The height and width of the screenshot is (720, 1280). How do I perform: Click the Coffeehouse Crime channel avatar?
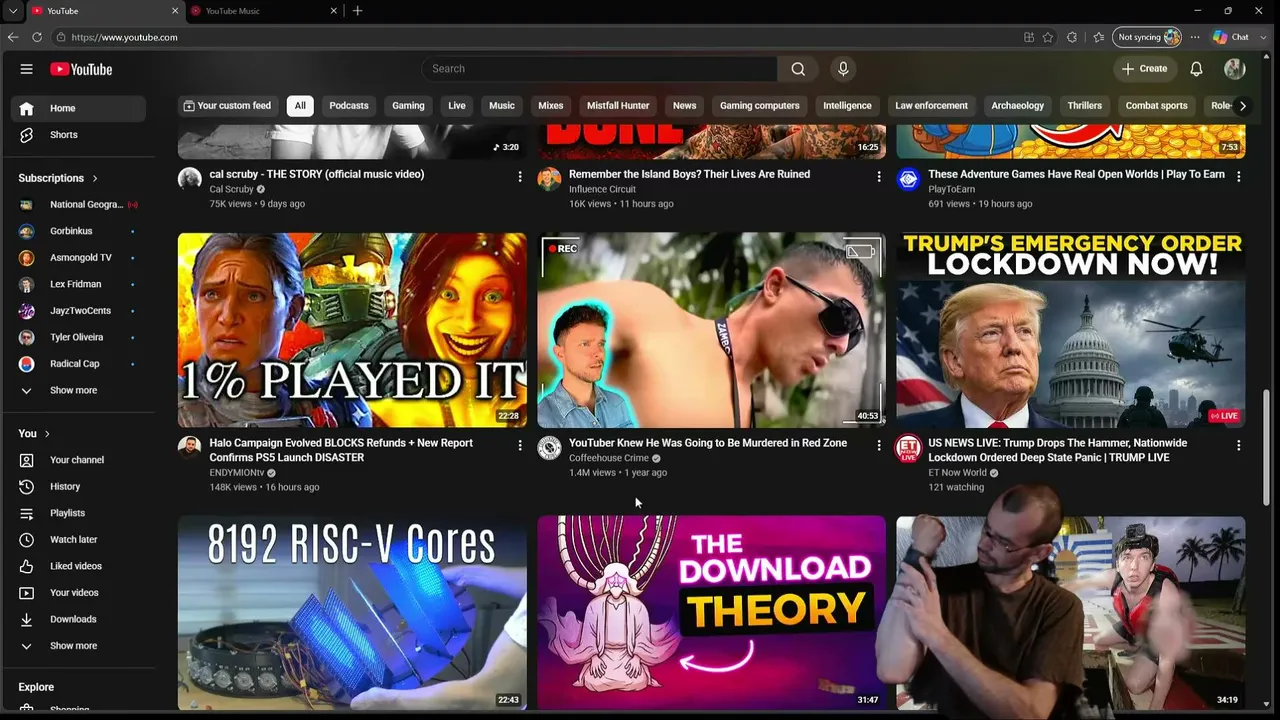(x=549, y=447)
